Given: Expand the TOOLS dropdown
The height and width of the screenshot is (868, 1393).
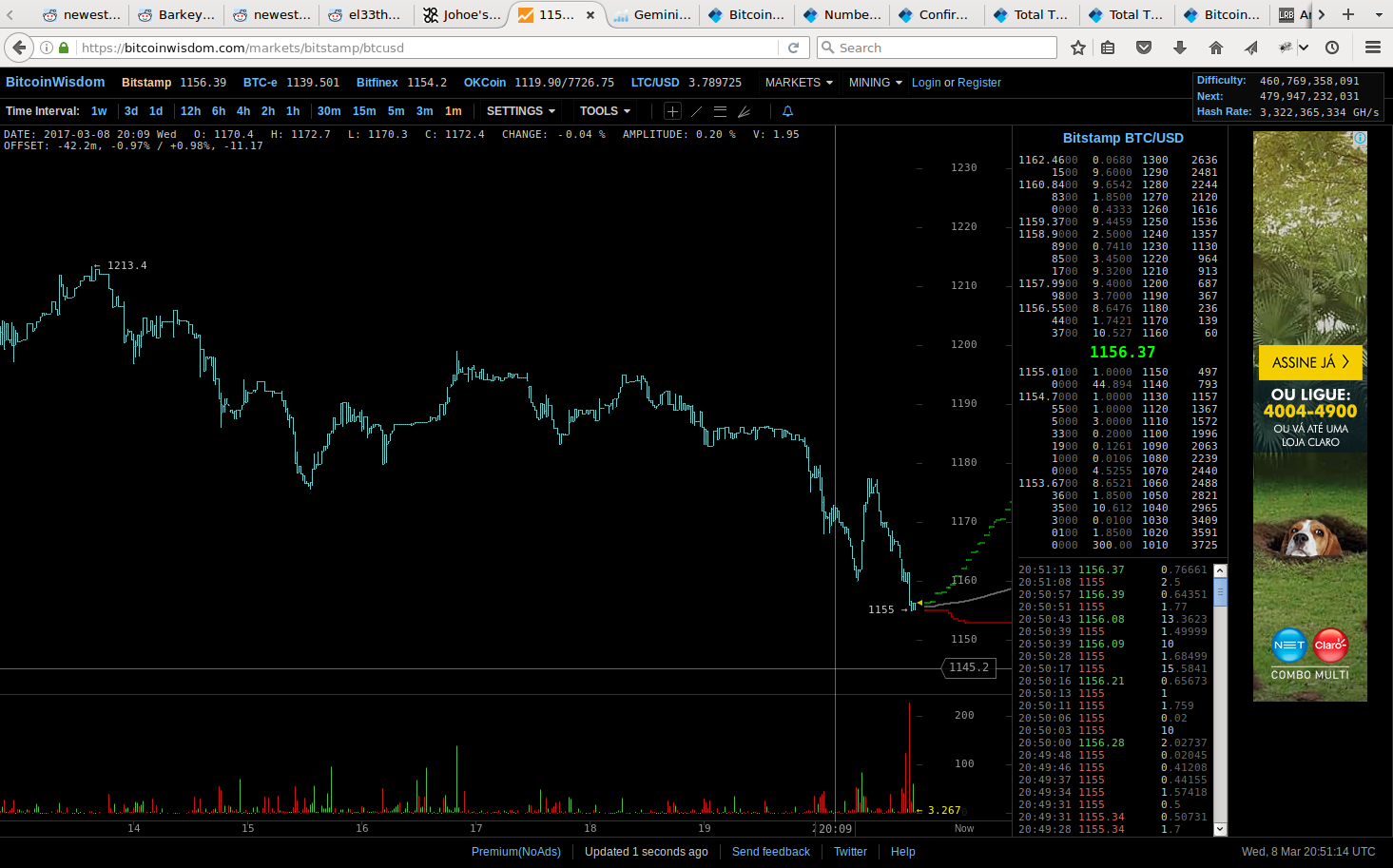Looking at the screenshot, I should point(605,111).
